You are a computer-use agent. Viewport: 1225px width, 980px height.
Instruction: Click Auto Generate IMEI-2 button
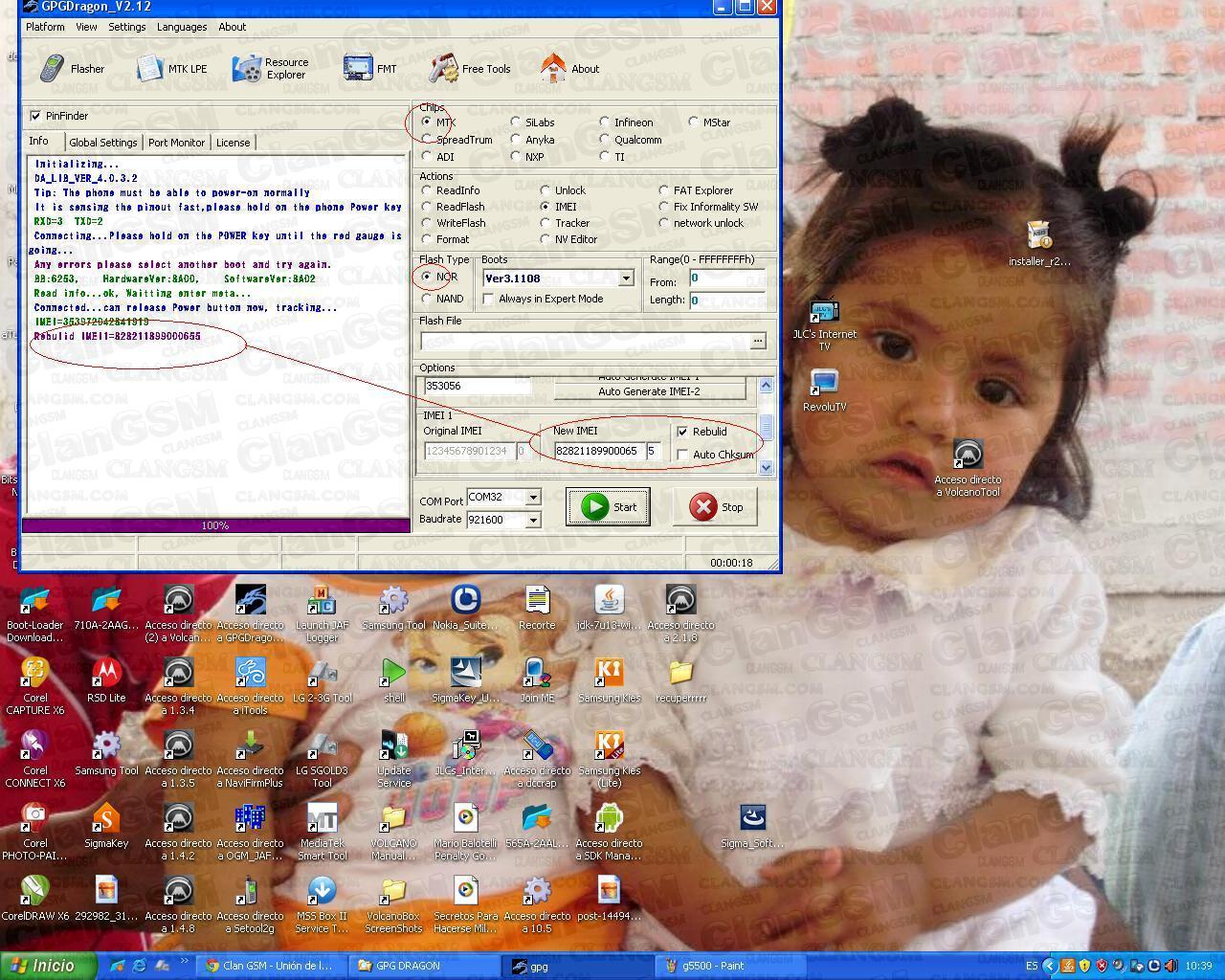(x=649, y=391)
